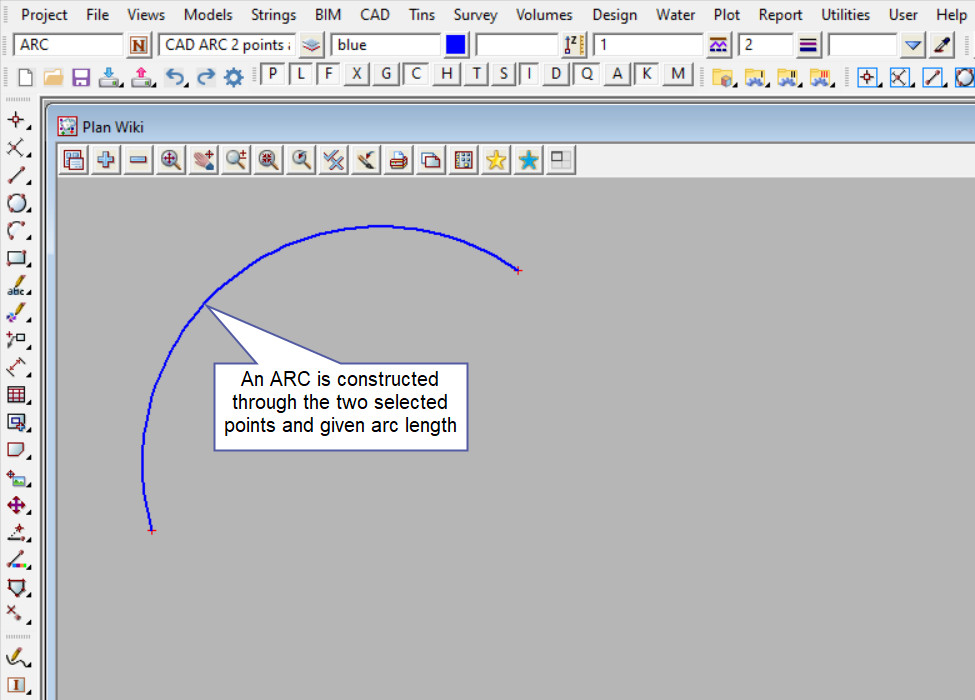The height and width of the screenshot is (700, 975).
Task: Click the N name button beside ARC
Action: pyautogui.click(x=138, y=45)
